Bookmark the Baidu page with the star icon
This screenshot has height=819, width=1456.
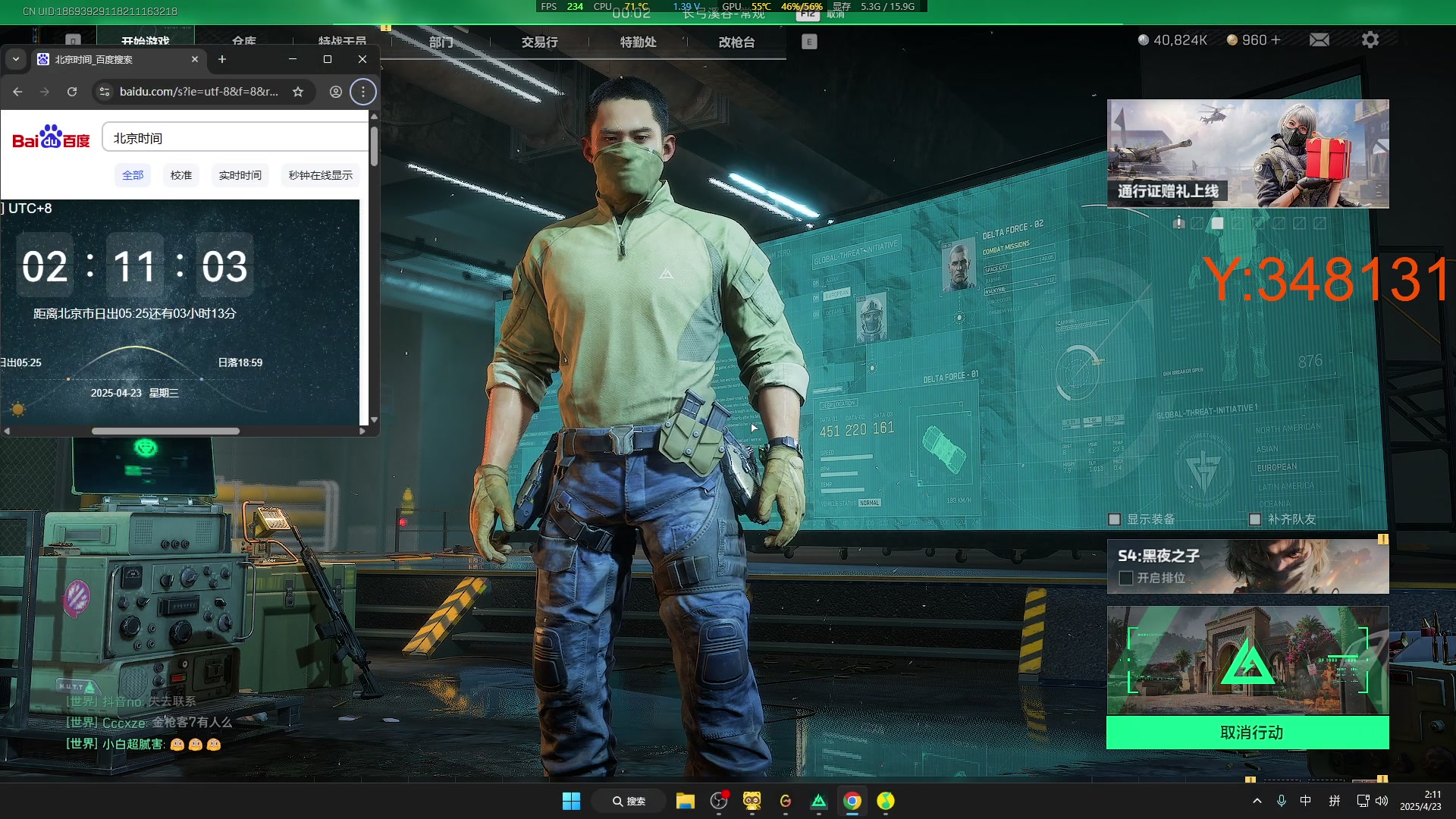[298, 92]
